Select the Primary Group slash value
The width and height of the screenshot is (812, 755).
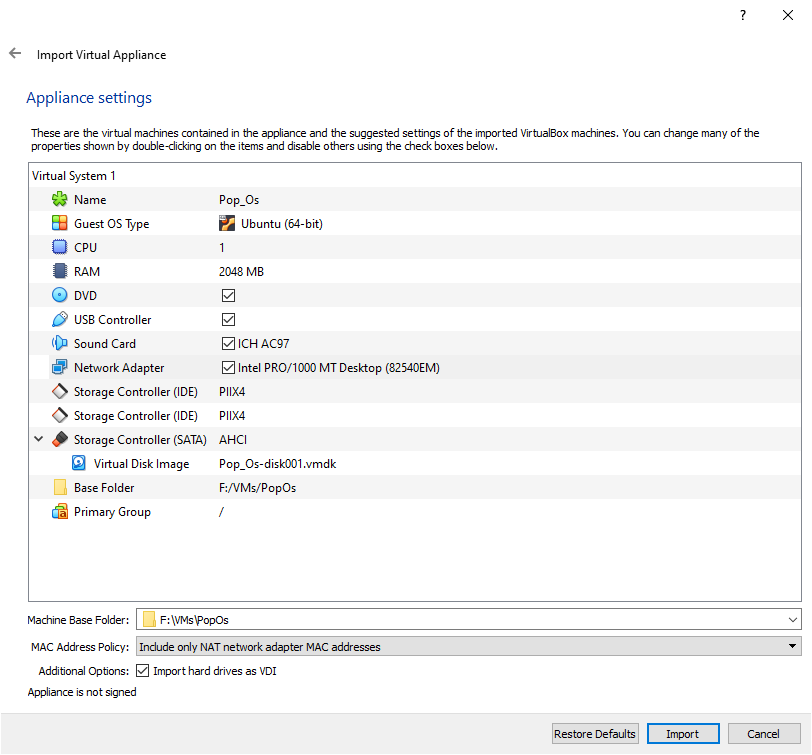[221, 512]
